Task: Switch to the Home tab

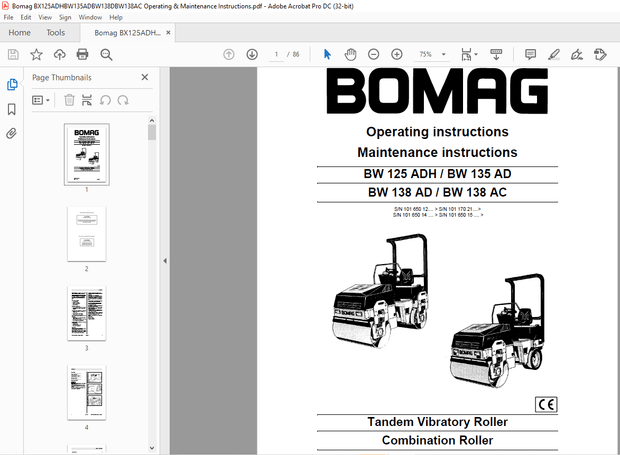Action: coord(19,32)
